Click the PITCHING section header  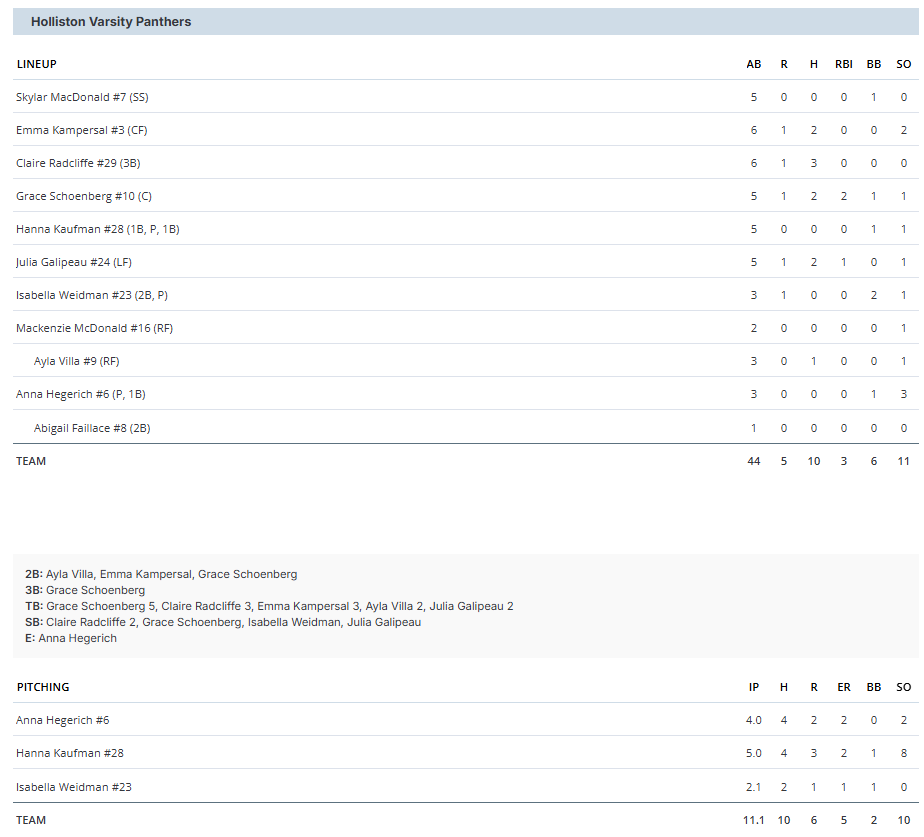coord(43,687)
